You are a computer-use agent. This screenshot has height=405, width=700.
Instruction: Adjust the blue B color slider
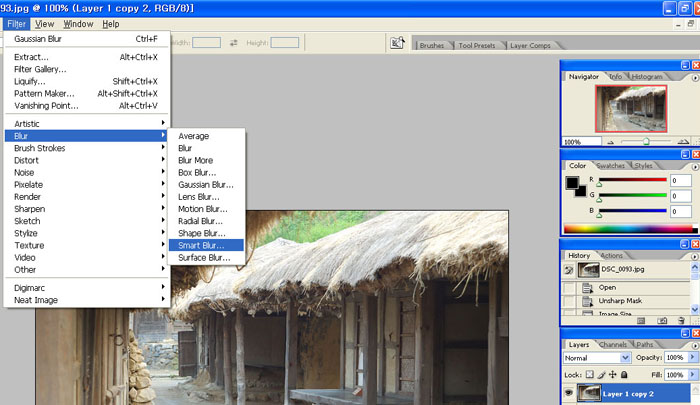(599, 215)
